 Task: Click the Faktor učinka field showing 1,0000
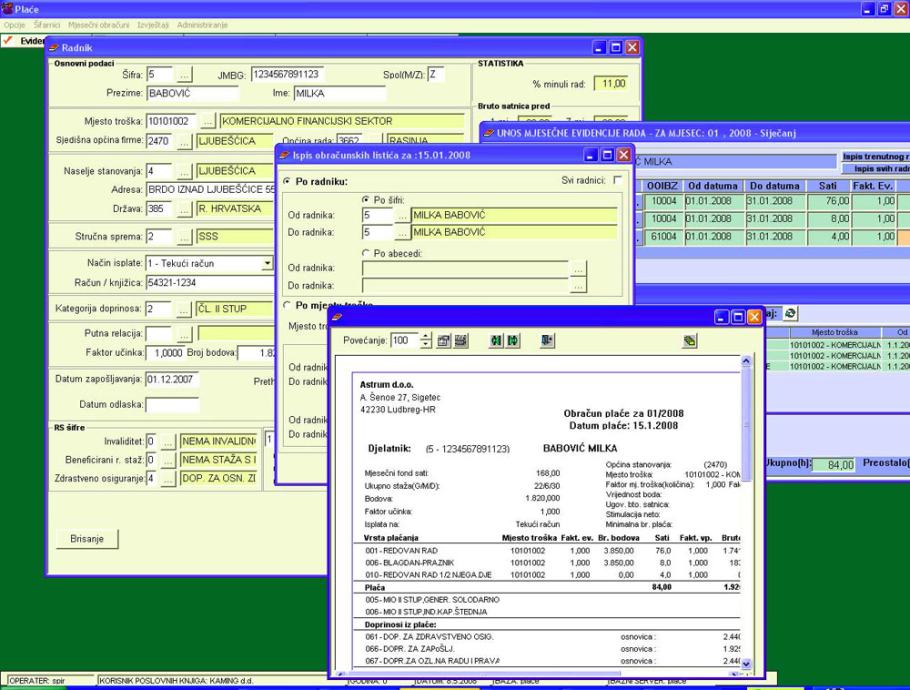165,353
